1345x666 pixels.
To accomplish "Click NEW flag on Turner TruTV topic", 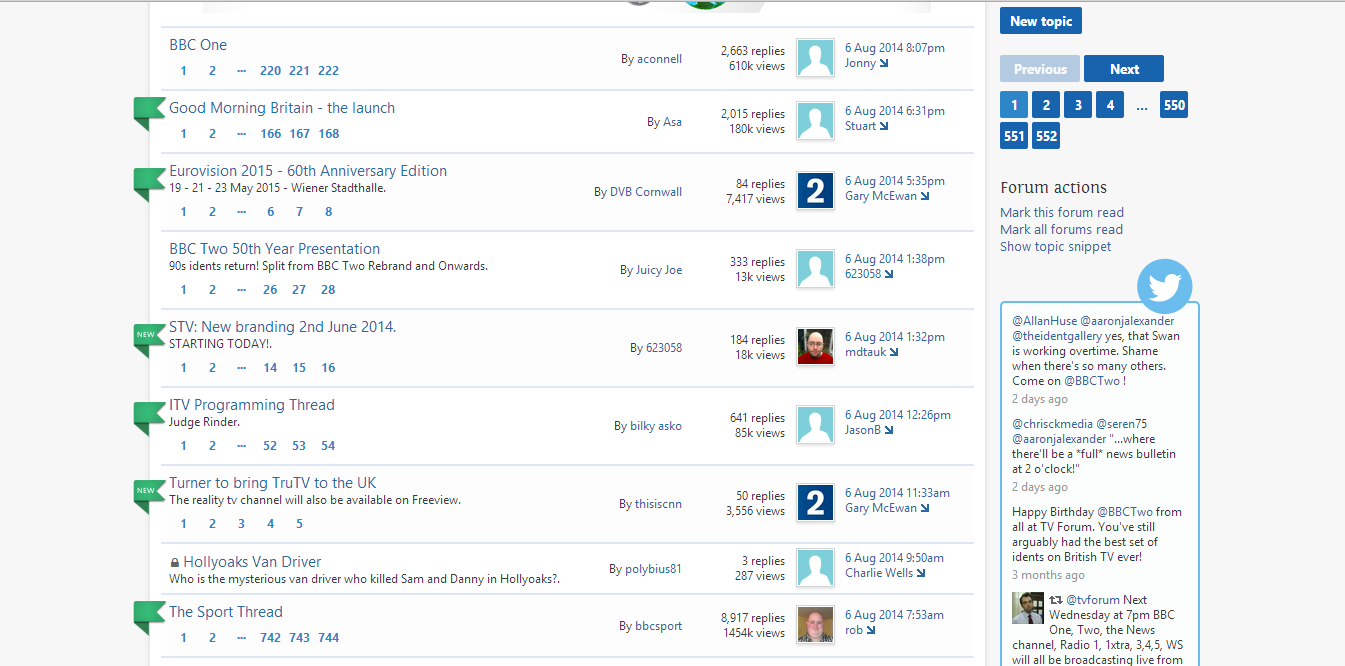I will click(x=149, y=496).
